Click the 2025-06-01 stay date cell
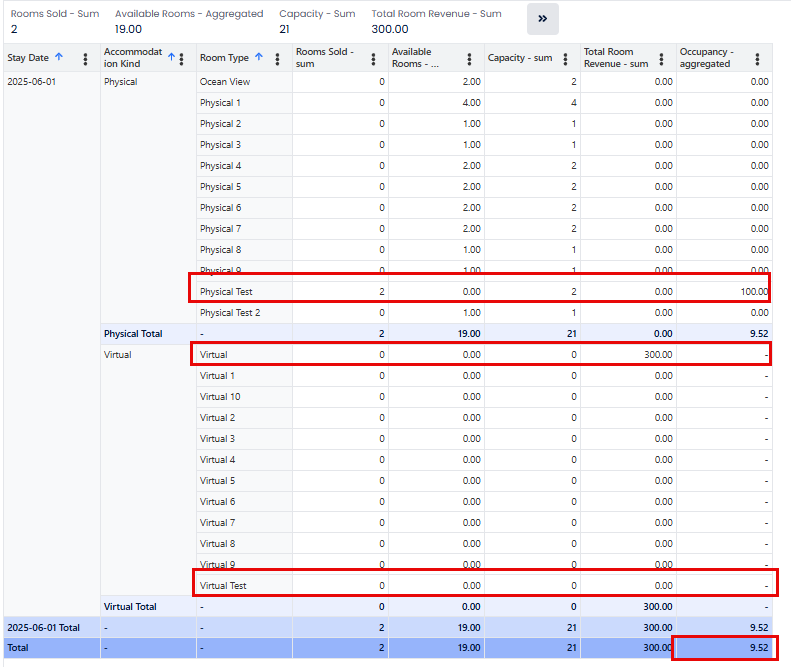The height and width of the screenshot is (667, 791). pyautogui.click(x=32, y=82)
